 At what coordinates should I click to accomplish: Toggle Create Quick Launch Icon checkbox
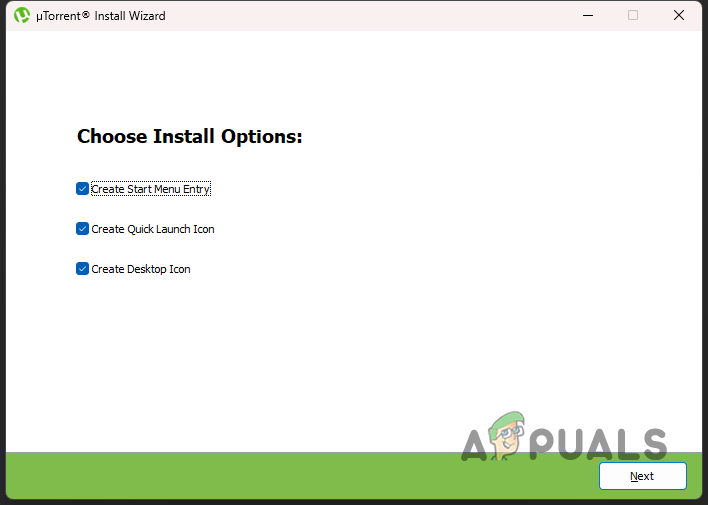[82, 229]
